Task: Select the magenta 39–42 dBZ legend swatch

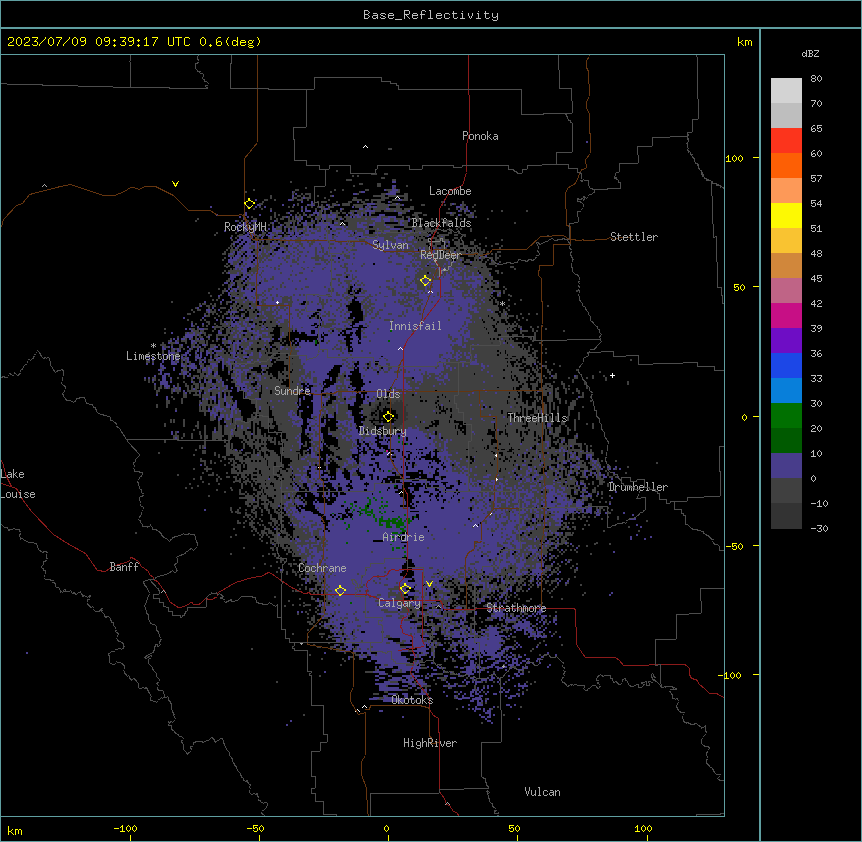Action: pos(786,315)
